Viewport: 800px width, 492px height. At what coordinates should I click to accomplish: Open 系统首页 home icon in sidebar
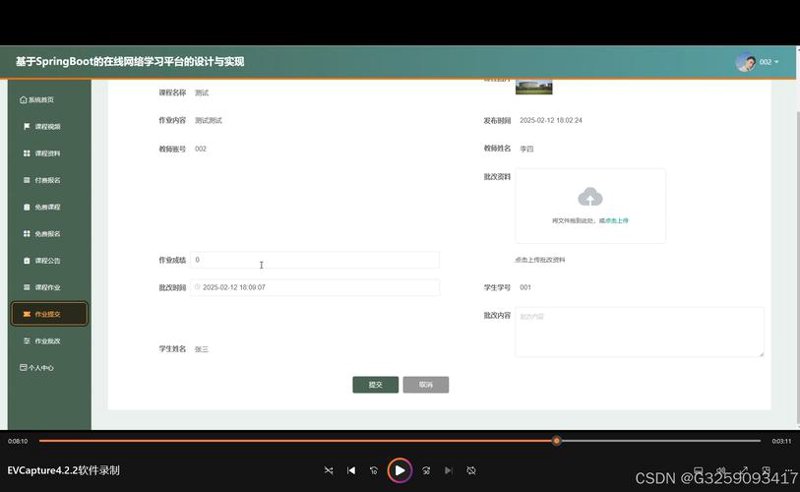pos(23,100)
